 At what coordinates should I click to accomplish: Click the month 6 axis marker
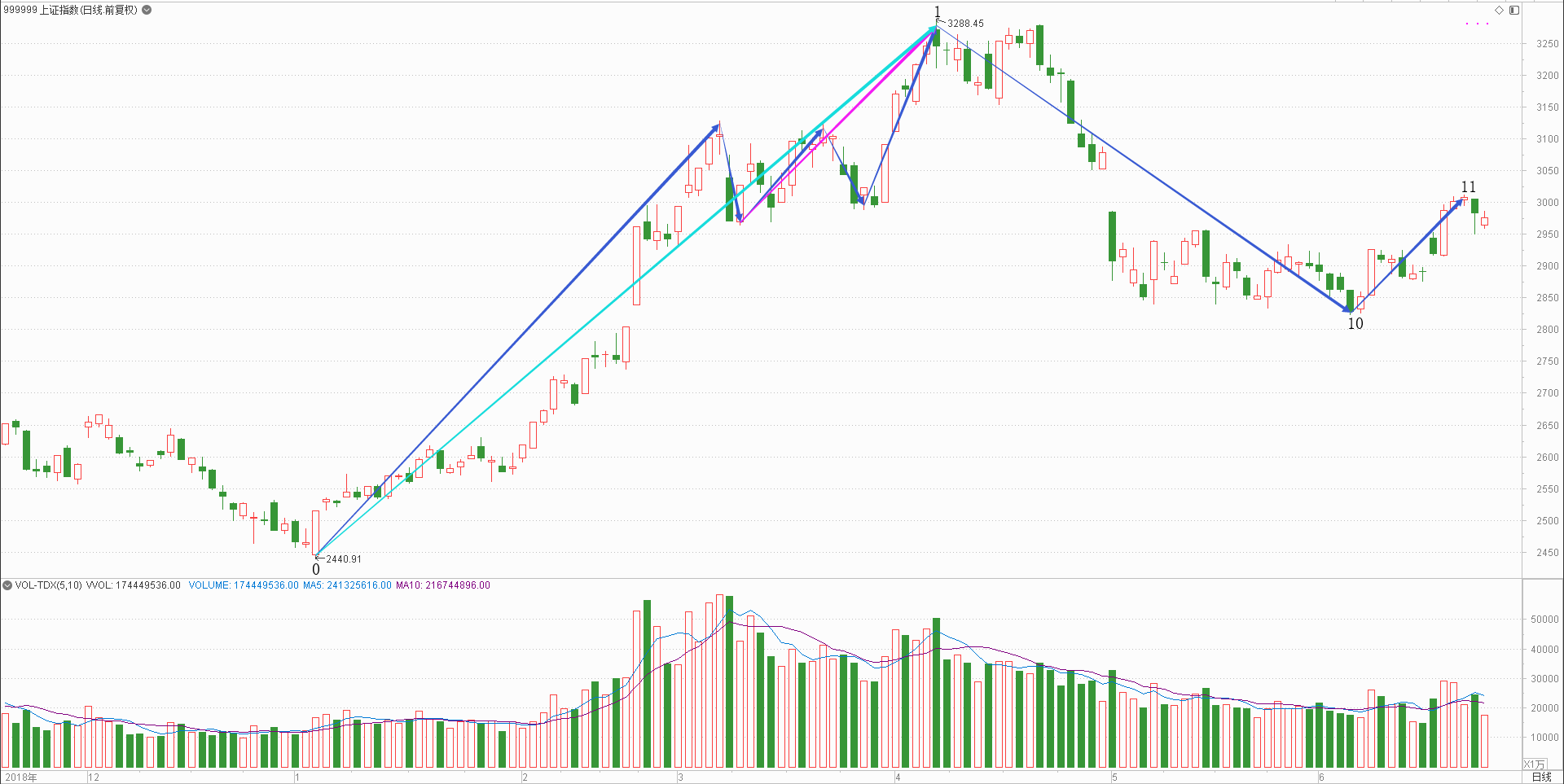[x=1322, y=777]
